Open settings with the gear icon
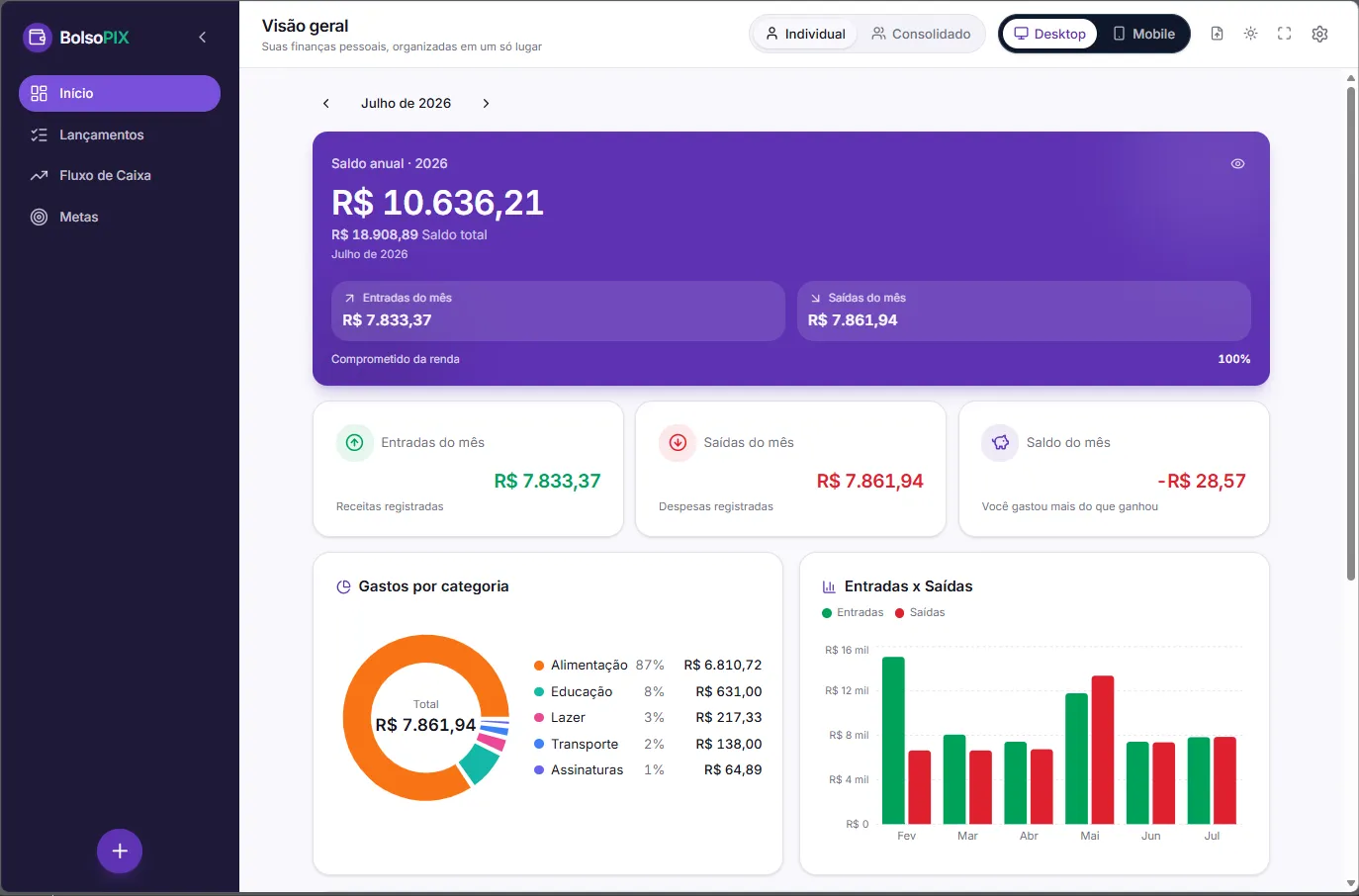The width and height of the screenshot is (1359, 896). click(1319, 34)
